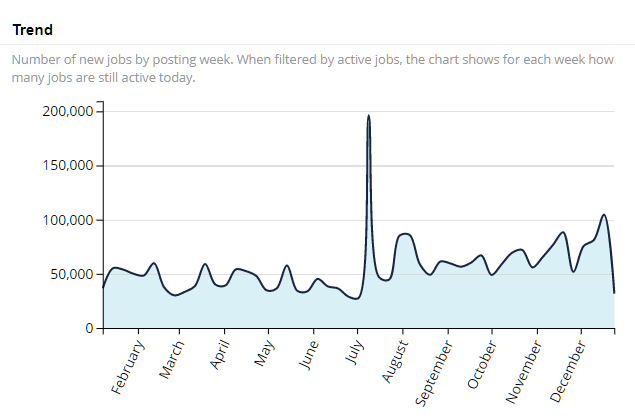This screenshot has width=635, height=419.
Task: Click the tall July spike peak
Action: (369, 116)
